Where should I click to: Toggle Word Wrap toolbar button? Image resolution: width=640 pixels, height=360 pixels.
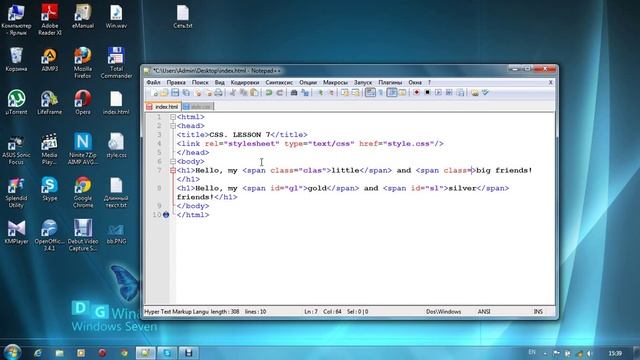tap(370, 93)
